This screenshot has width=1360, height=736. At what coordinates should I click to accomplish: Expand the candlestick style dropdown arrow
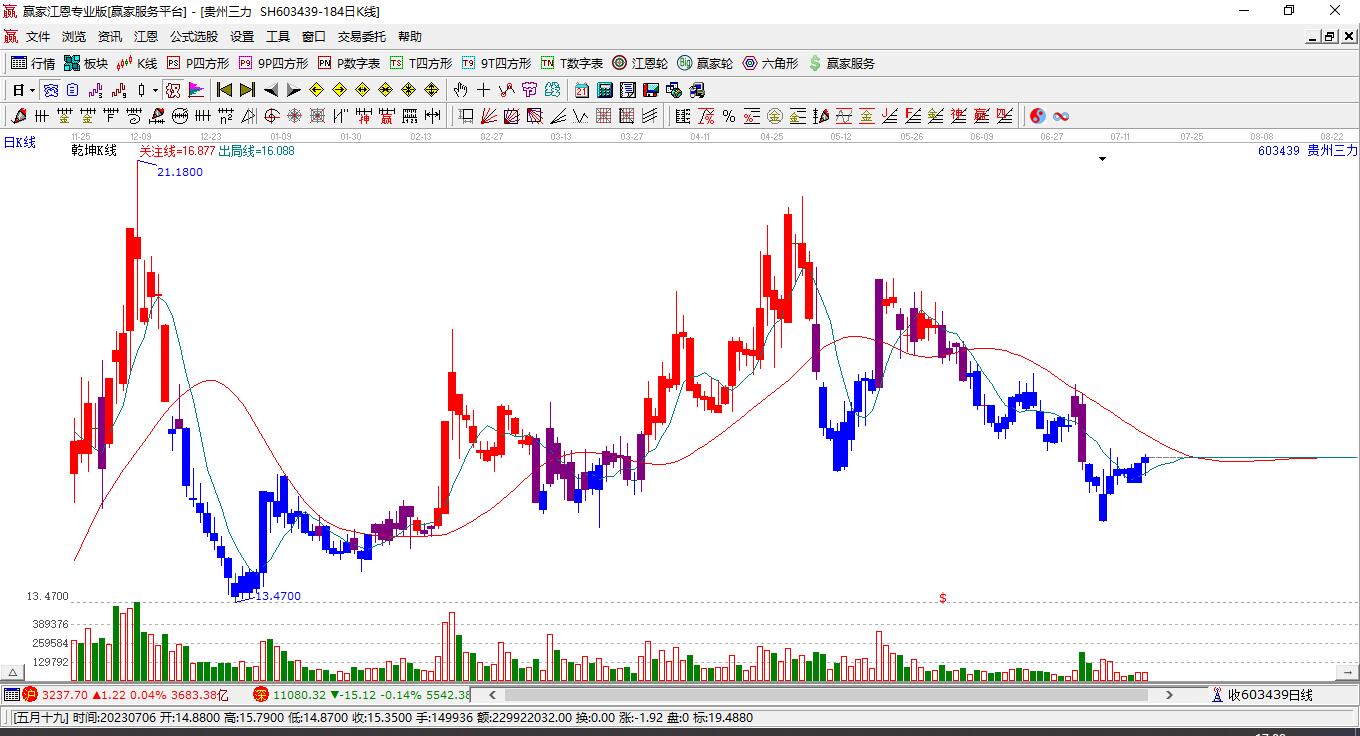tap(156, 90)
